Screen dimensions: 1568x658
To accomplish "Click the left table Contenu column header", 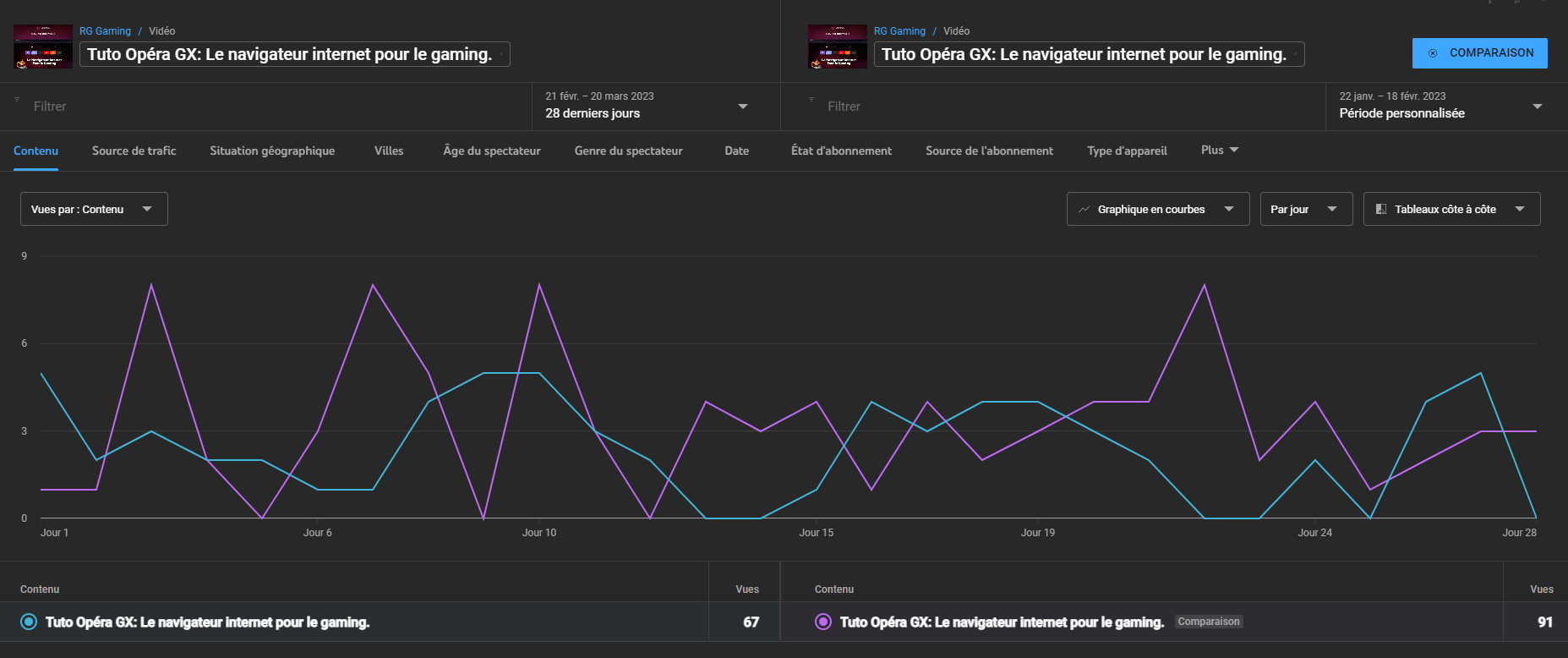I will coord(40,589).
